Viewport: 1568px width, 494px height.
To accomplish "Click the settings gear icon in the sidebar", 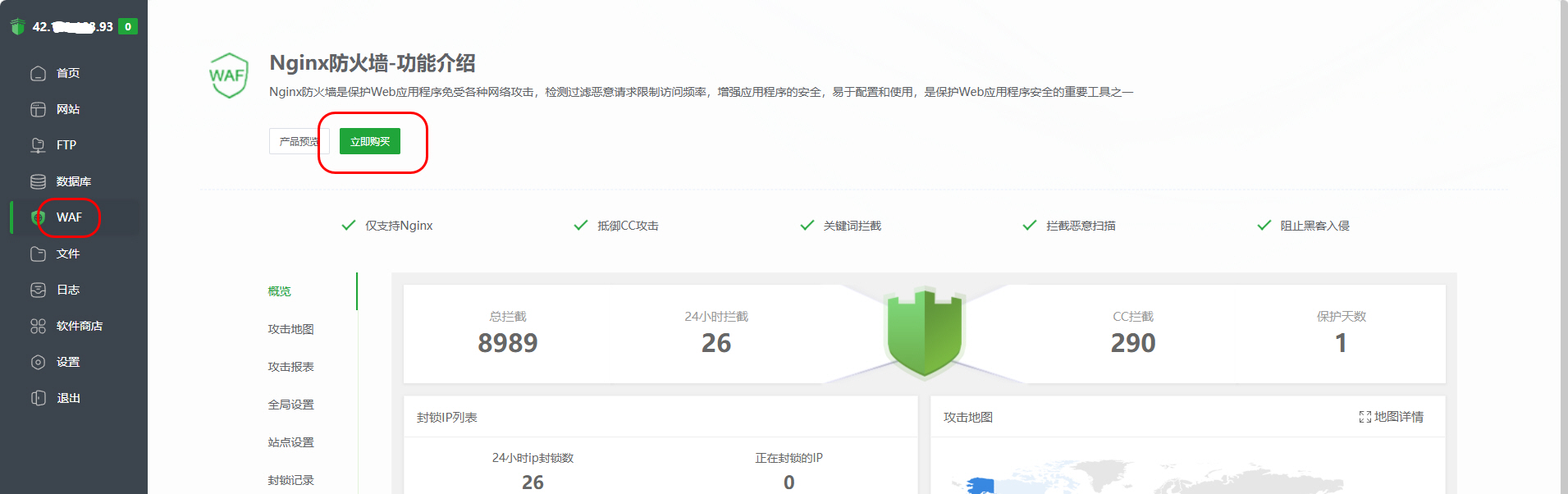I will [38, 362].
